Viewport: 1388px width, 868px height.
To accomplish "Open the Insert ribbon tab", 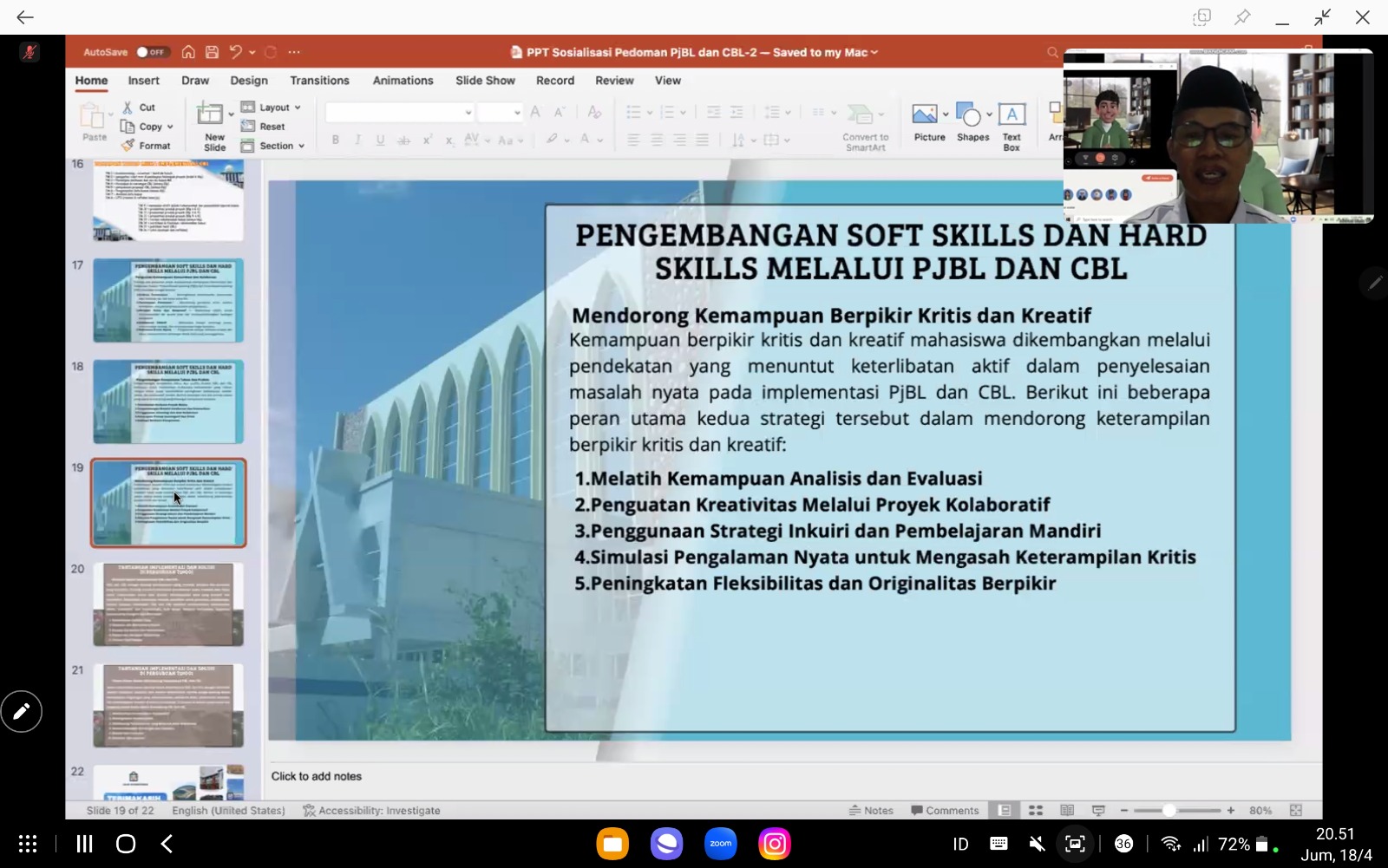I will [x=144, y=81].
